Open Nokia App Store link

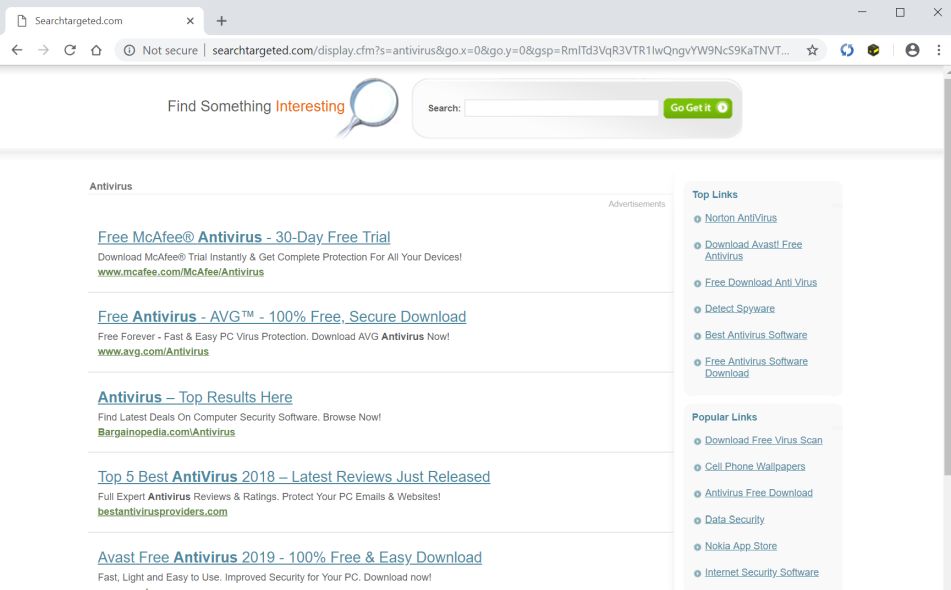coord(741,546)
